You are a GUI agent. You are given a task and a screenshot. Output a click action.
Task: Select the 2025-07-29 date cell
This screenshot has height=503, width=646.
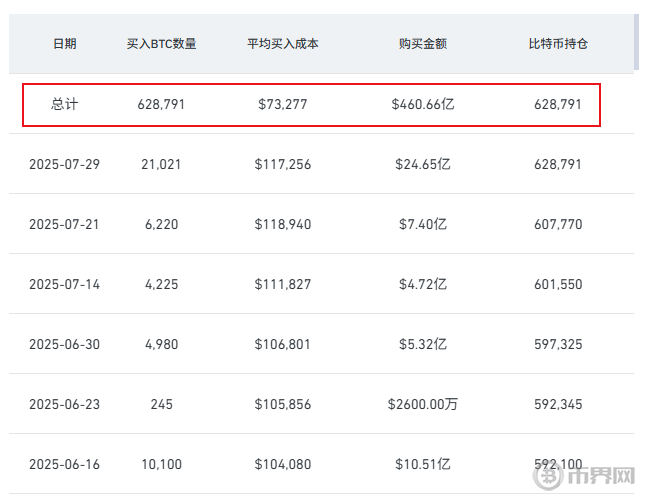coord(64,164)
